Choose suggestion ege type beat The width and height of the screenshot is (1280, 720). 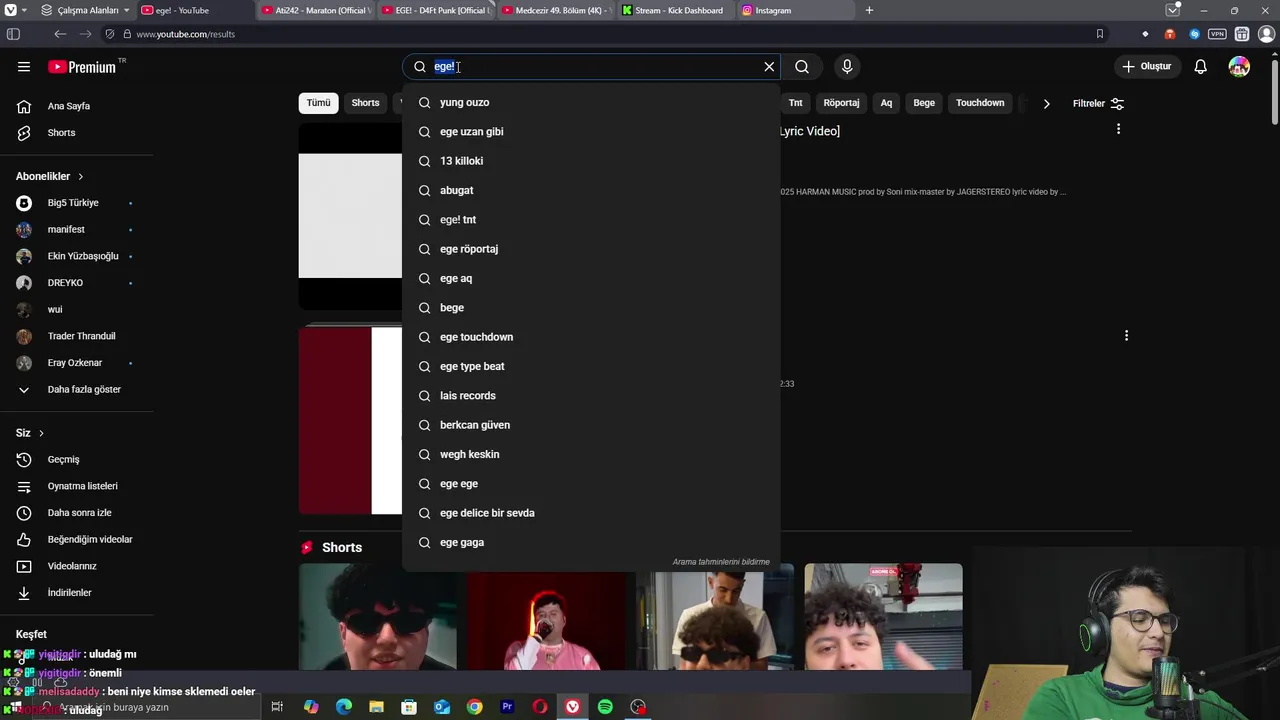point(591,366)
